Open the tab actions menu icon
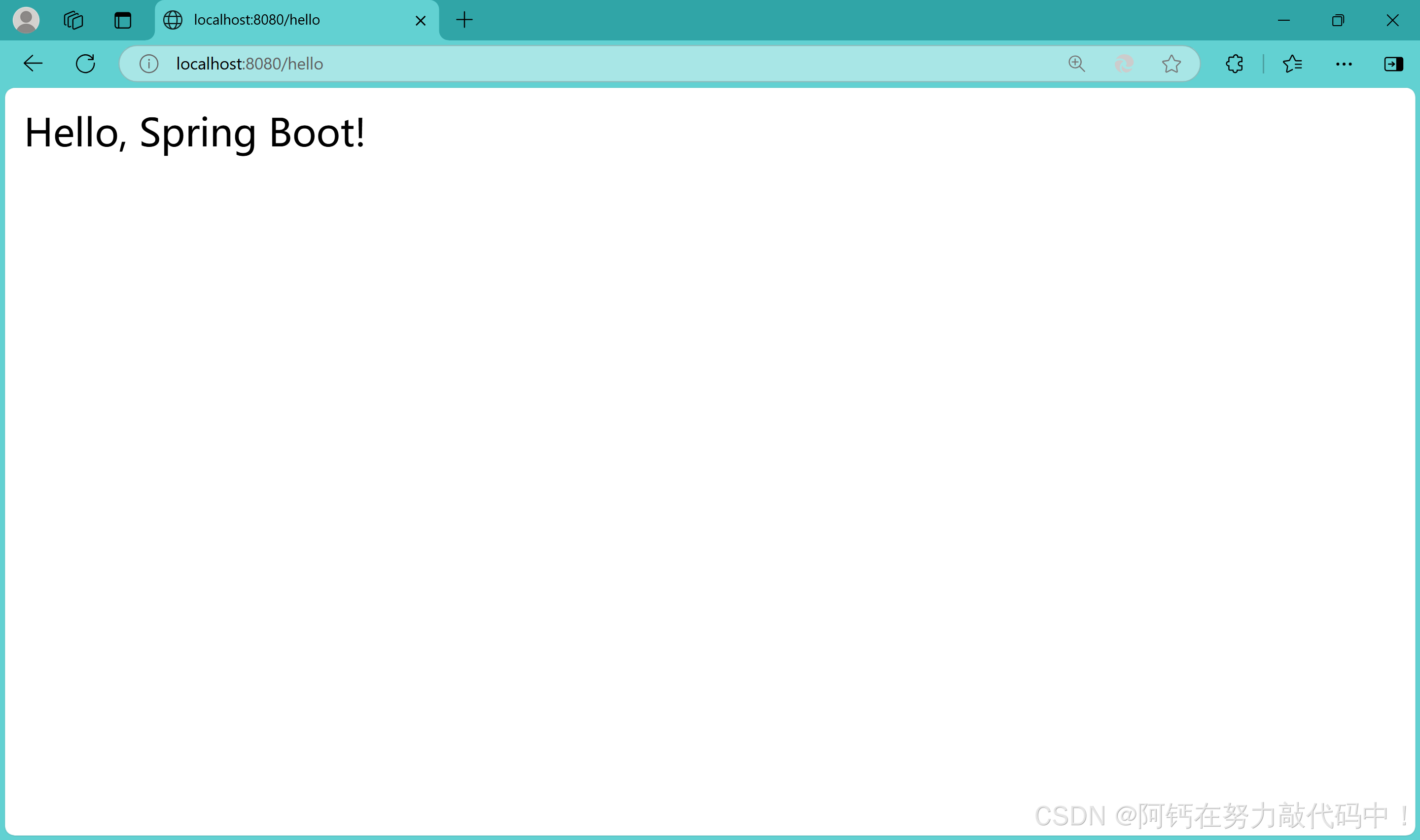This screenshot has height=840, width=1420. tap(122, 20)
